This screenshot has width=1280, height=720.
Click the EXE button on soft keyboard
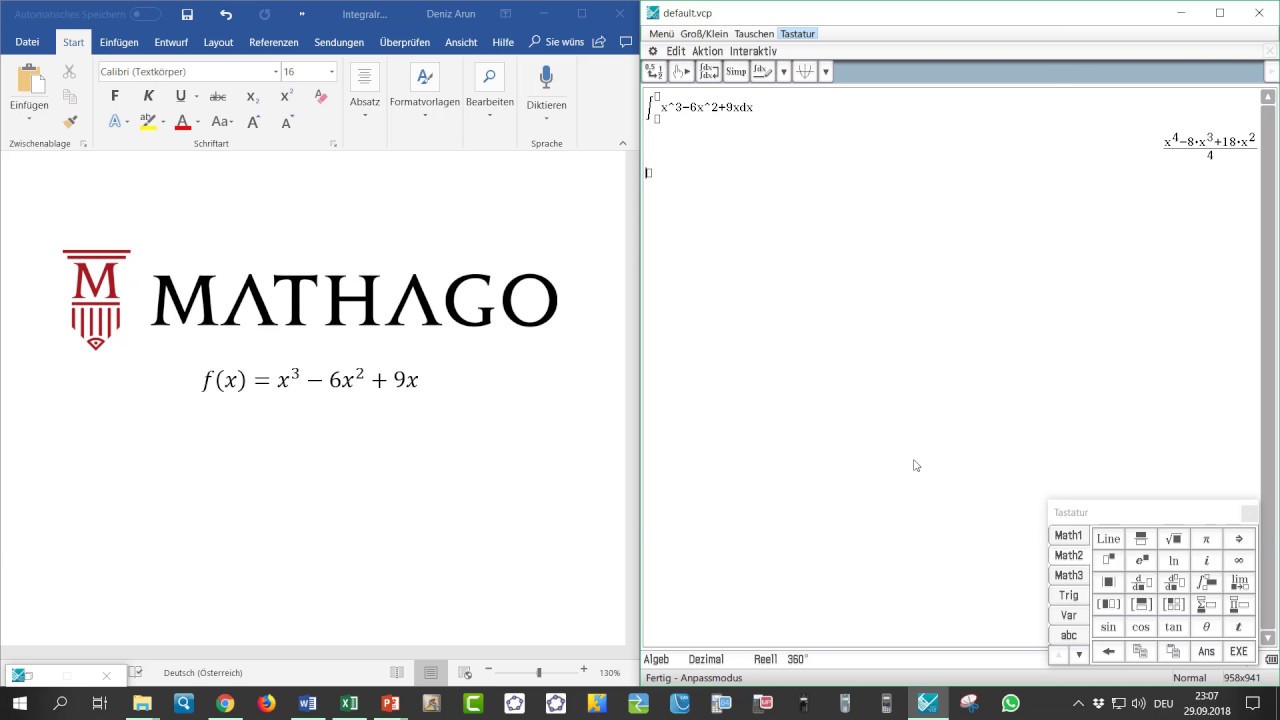tap(1239, 652)
